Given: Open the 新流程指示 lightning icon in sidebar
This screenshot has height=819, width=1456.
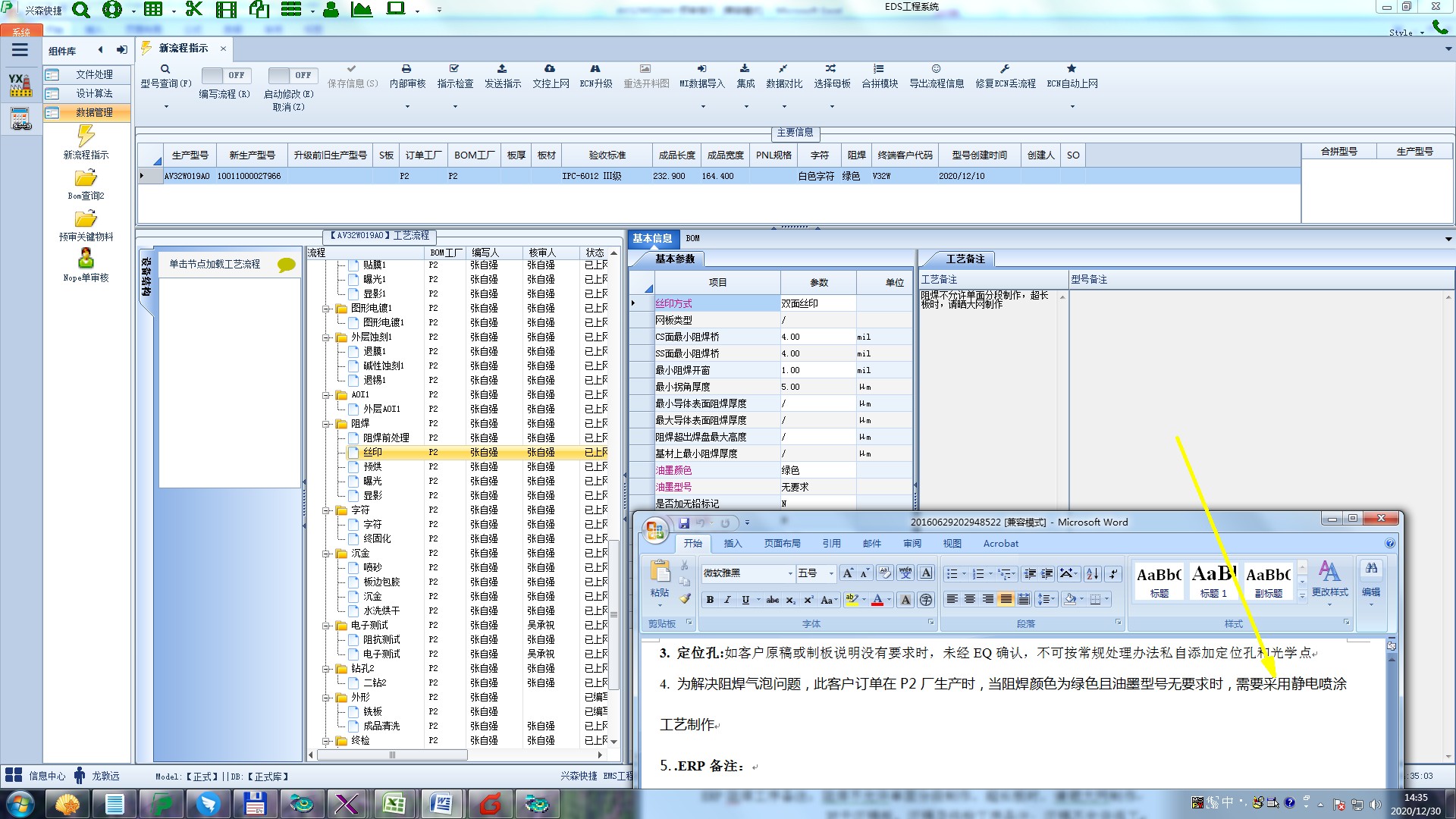Looking at the screenshot, I should tap(86, 136).
